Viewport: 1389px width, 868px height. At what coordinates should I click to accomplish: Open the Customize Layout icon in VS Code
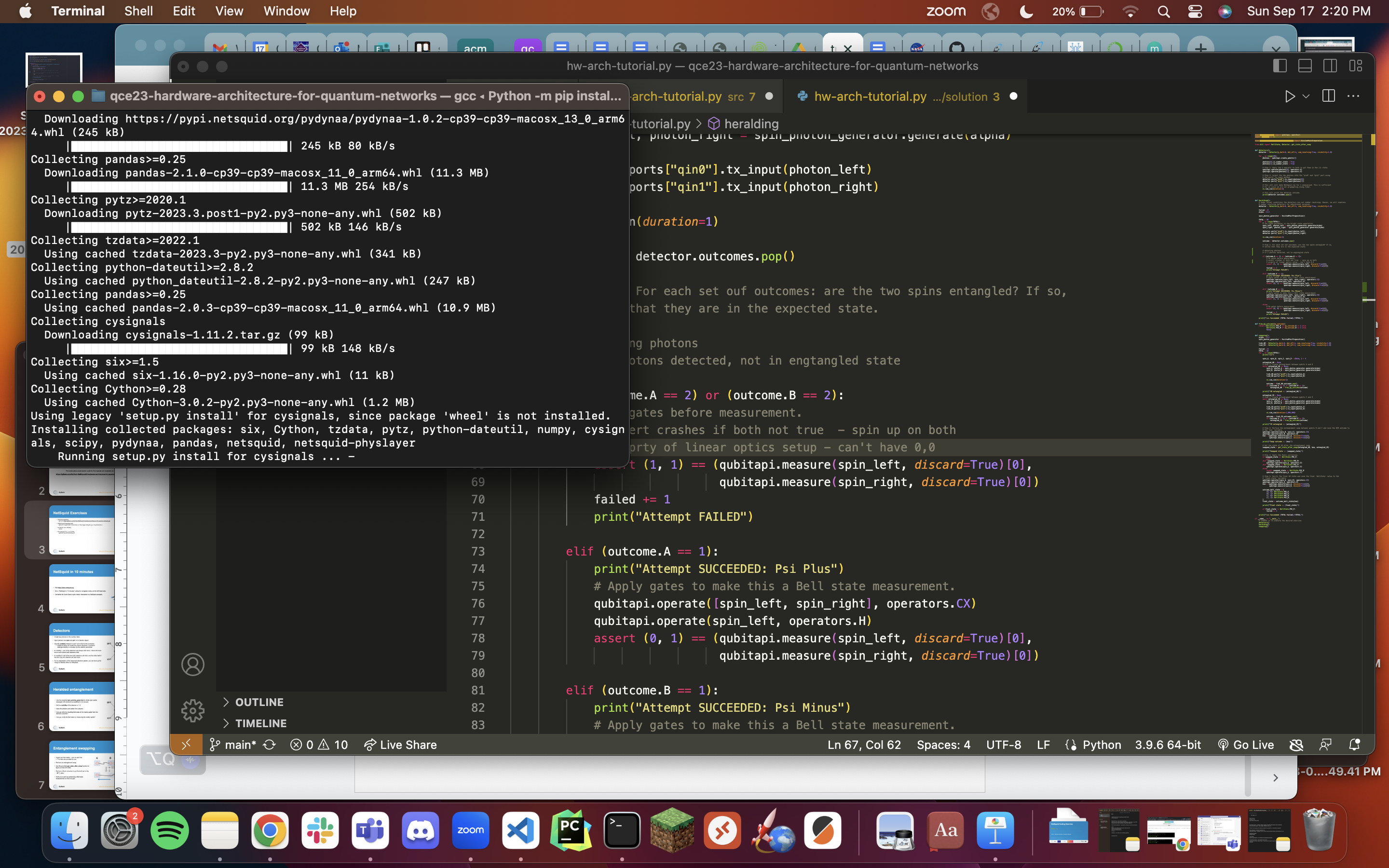pos(1356,66)
